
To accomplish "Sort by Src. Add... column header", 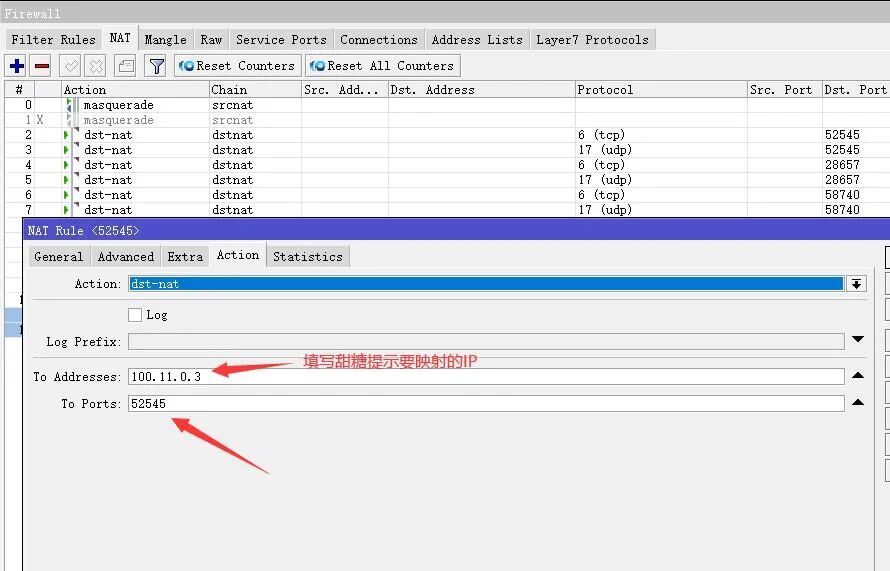I will 345,90.
